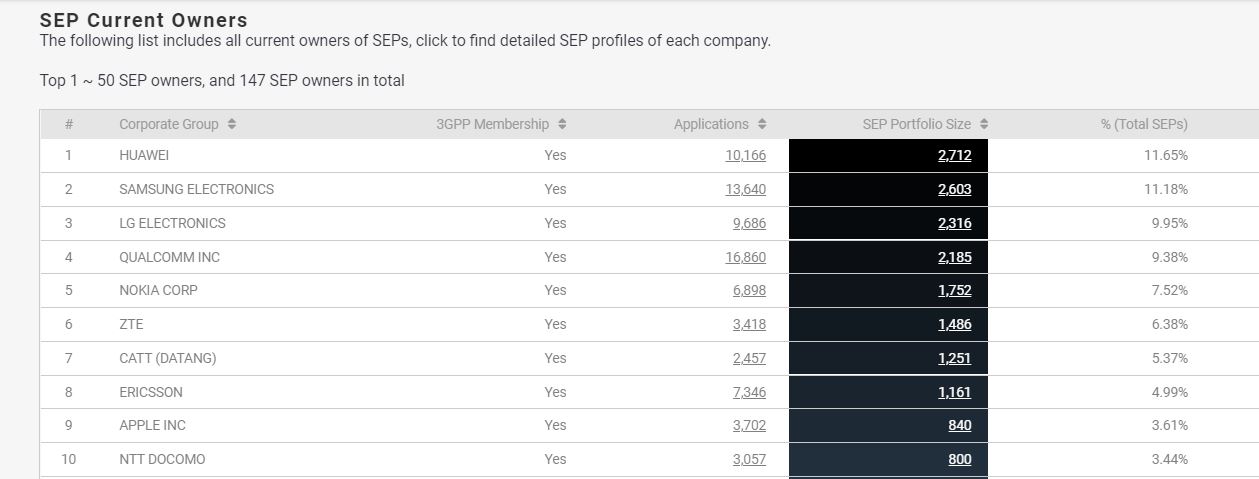Select LG ELECTRONICS corporate group name
This screenshot has width=1259, height=479.
172,223
